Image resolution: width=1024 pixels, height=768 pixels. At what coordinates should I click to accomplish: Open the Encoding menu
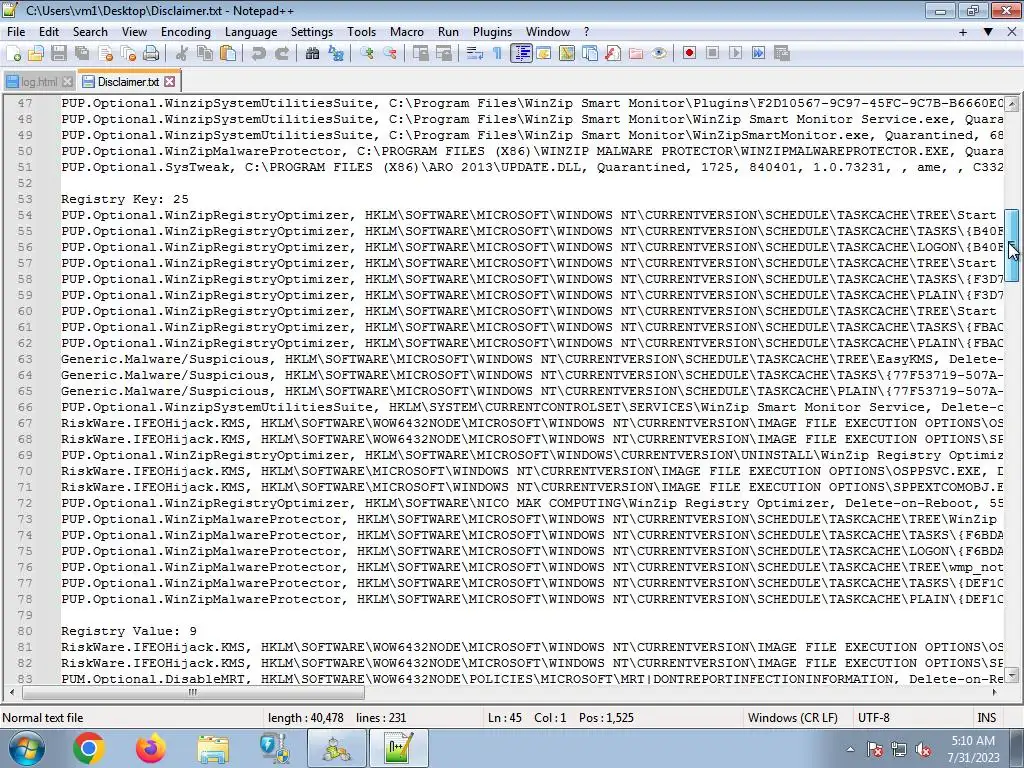click(185, 32)
